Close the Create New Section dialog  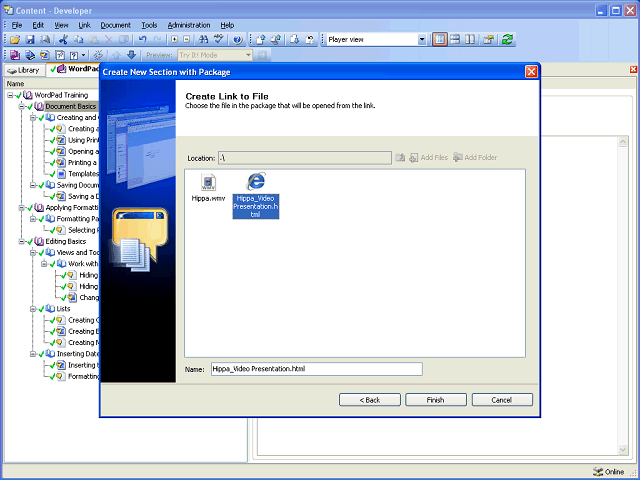[x=531, y=72]
